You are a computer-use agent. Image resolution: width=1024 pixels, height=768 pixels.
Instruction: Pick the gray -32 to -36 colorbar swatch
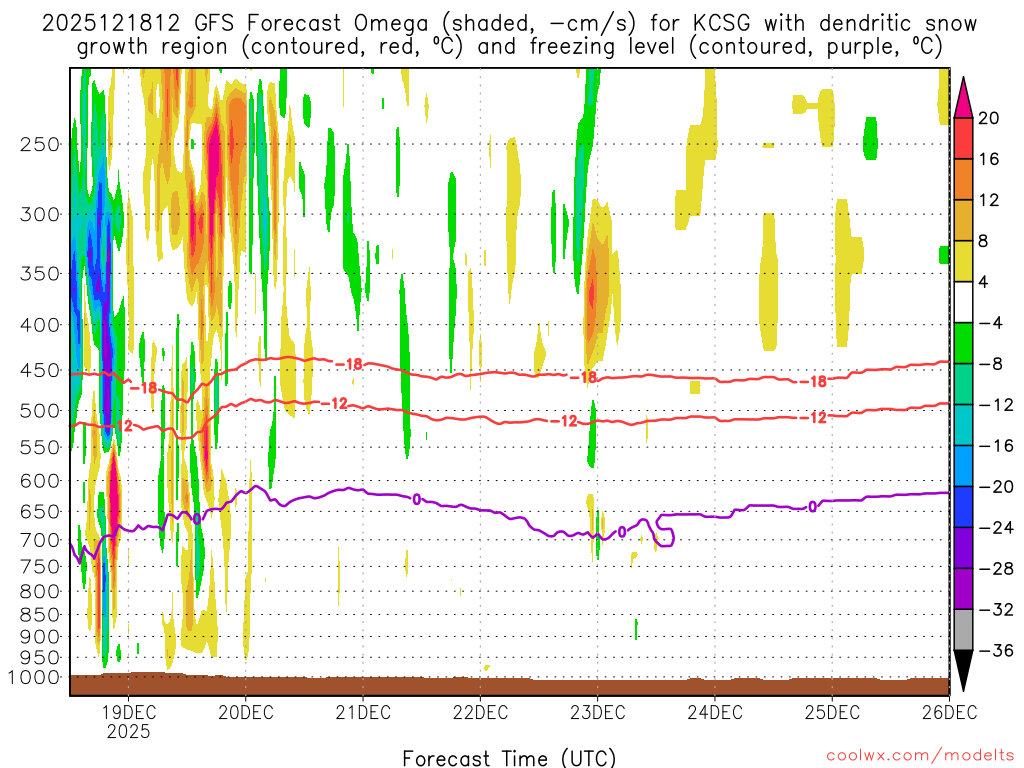[963, 630]
